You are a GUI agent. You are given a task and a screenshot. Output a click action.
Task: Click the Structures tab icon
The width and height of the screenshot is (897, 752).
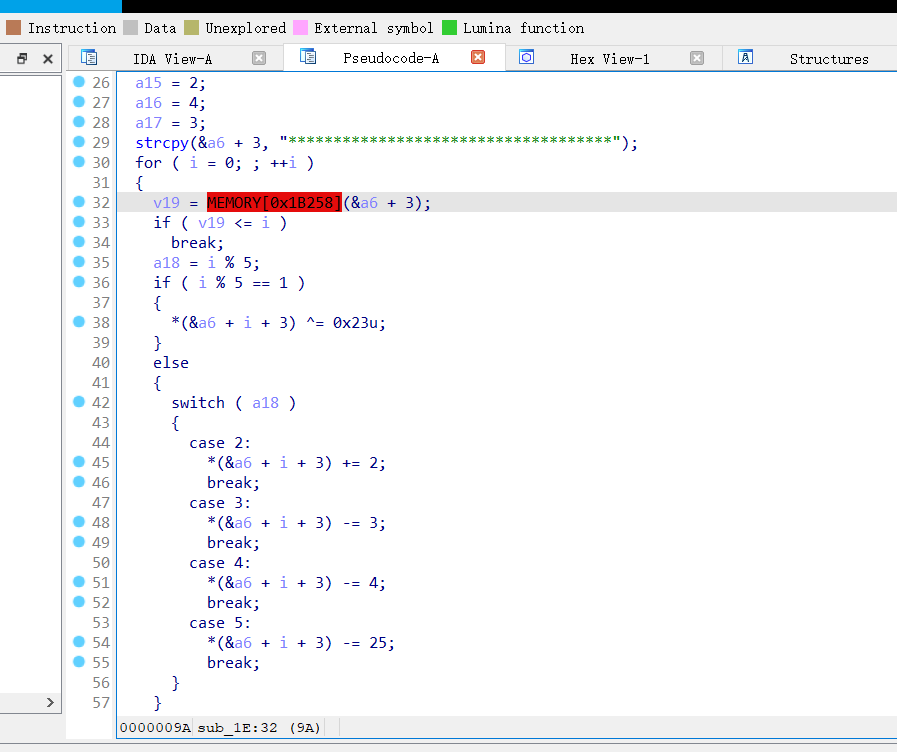745,58
